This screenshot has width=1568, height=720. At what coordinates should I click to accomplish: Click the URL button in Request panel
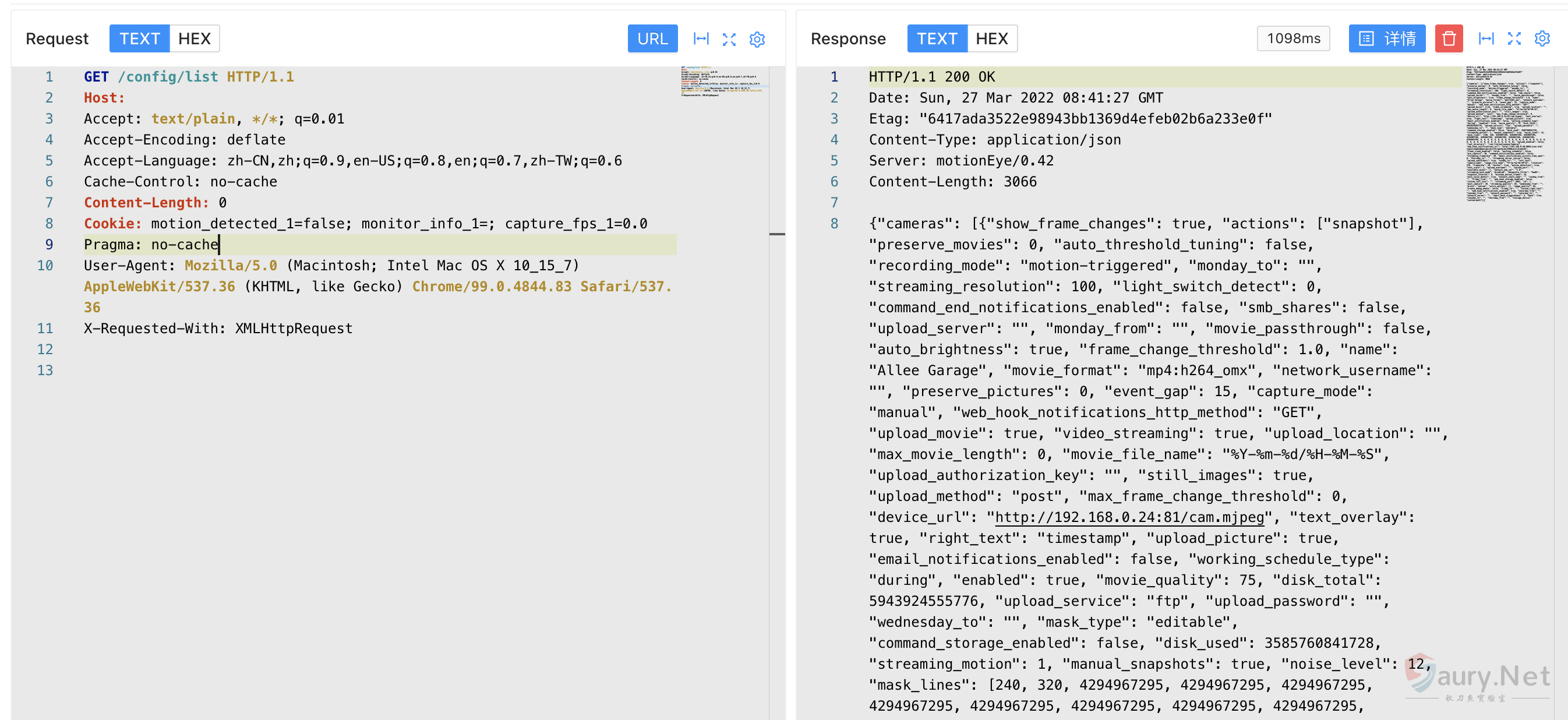652,39
